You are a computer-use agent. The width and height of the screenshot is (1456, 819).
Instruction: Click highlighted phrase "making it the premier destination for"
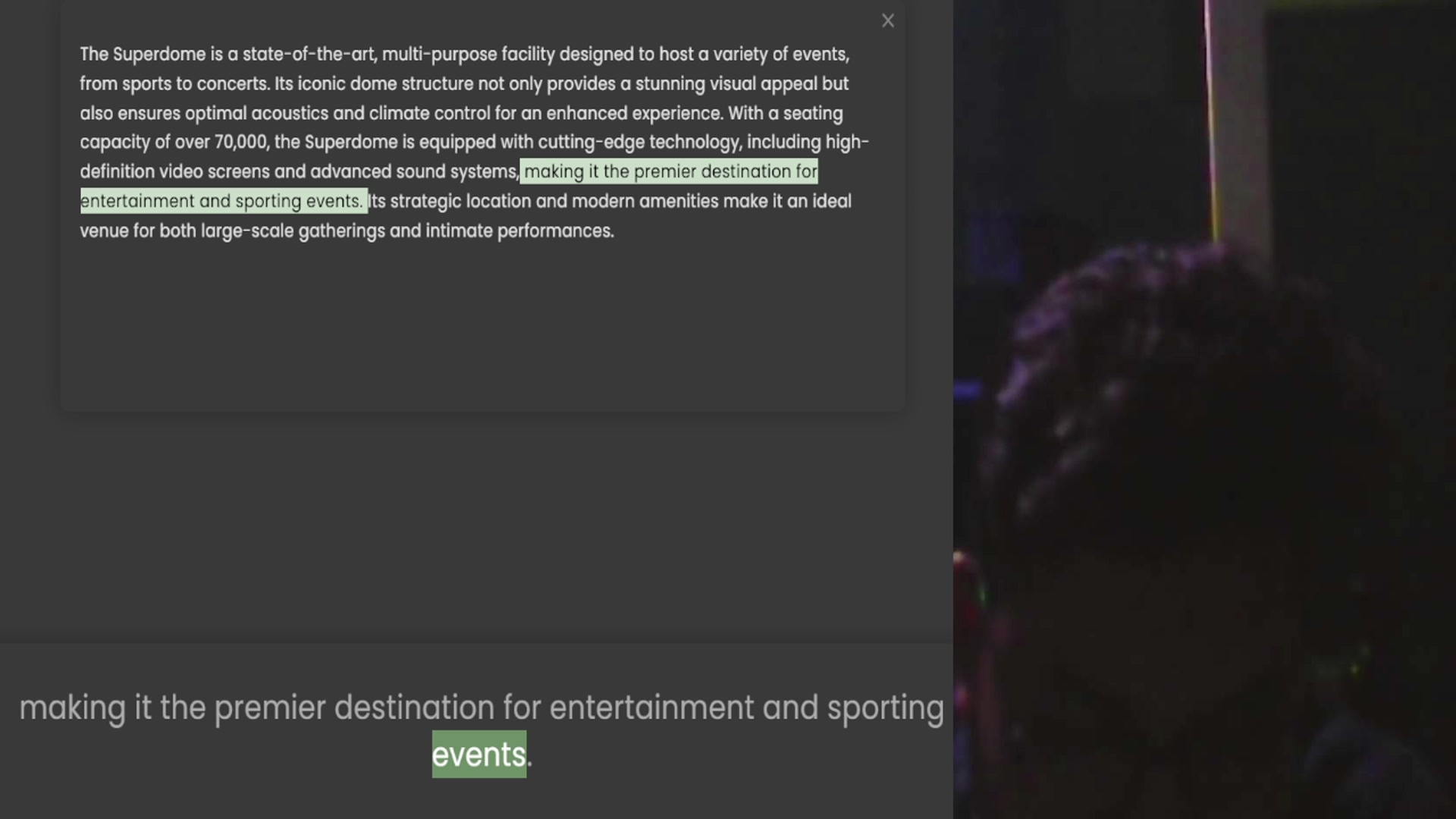coord(670,172)
